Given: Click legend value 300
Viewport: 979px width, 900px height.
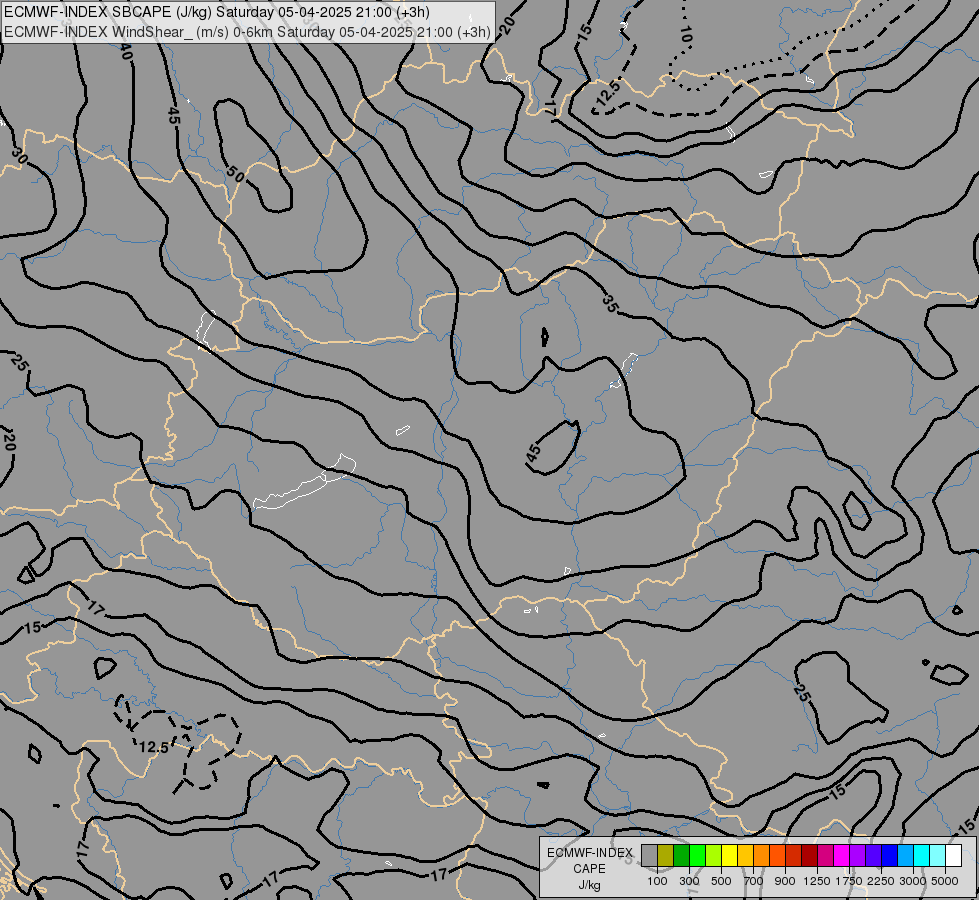Looking at the screenshot, I should tap(689, 881).
